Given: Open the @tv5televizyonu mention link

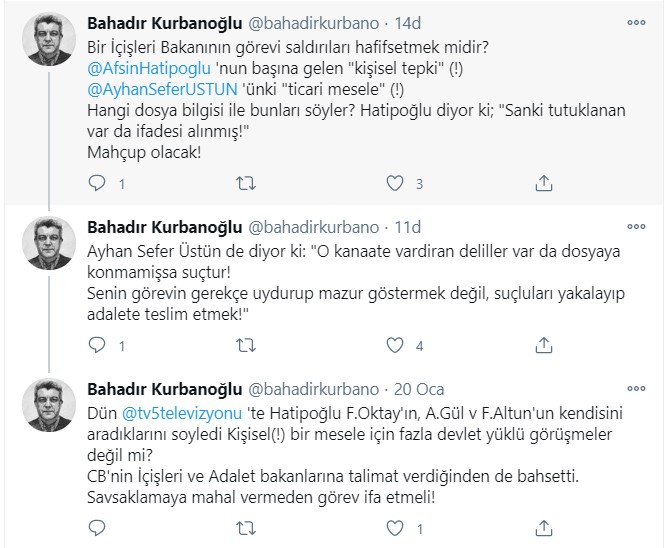Looking at the screenshot, I should [x=171, y=411].
